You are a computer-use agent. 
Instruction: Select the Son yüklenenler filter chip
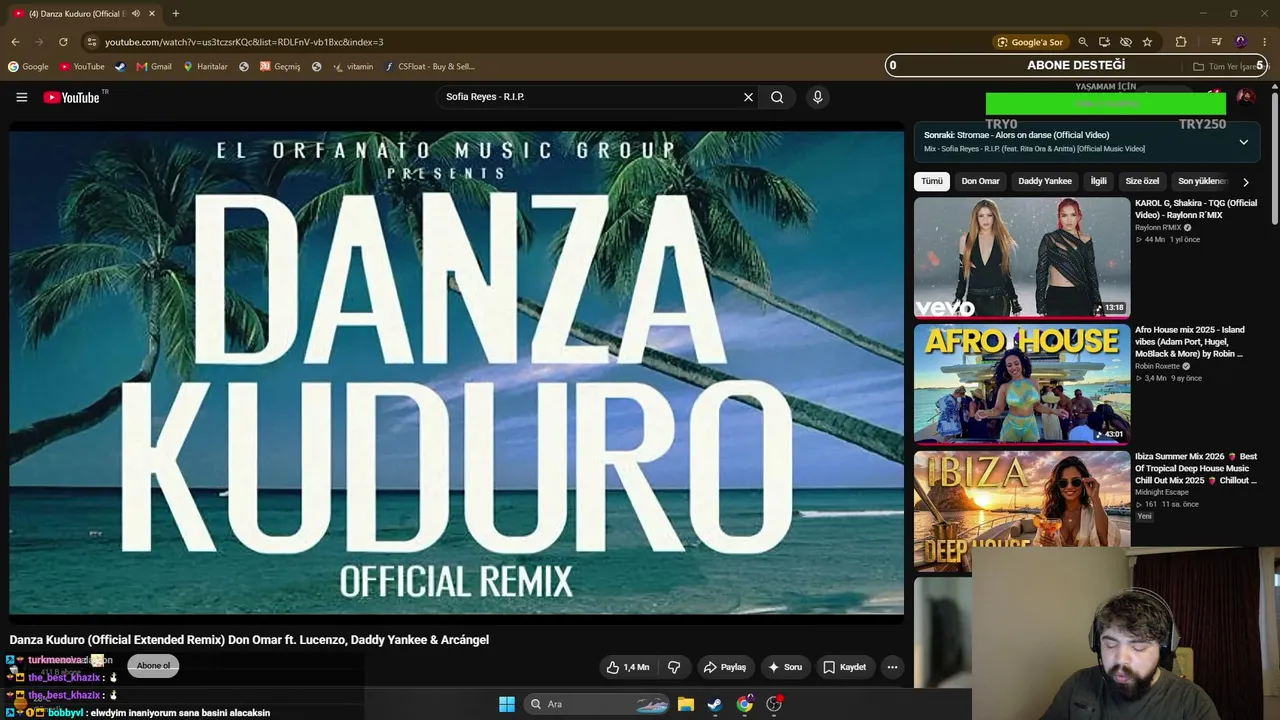tap(1202, 181)
